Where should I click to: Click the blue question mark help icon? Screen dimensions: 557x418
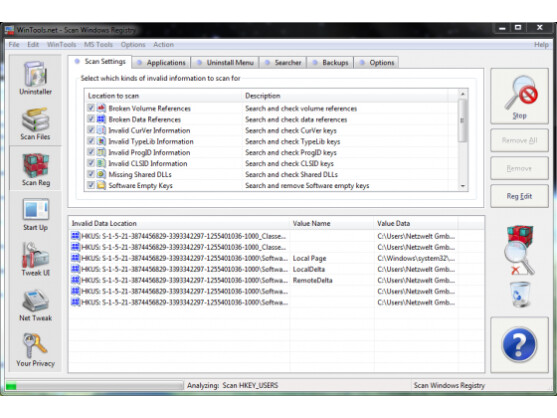coord(519,344)
